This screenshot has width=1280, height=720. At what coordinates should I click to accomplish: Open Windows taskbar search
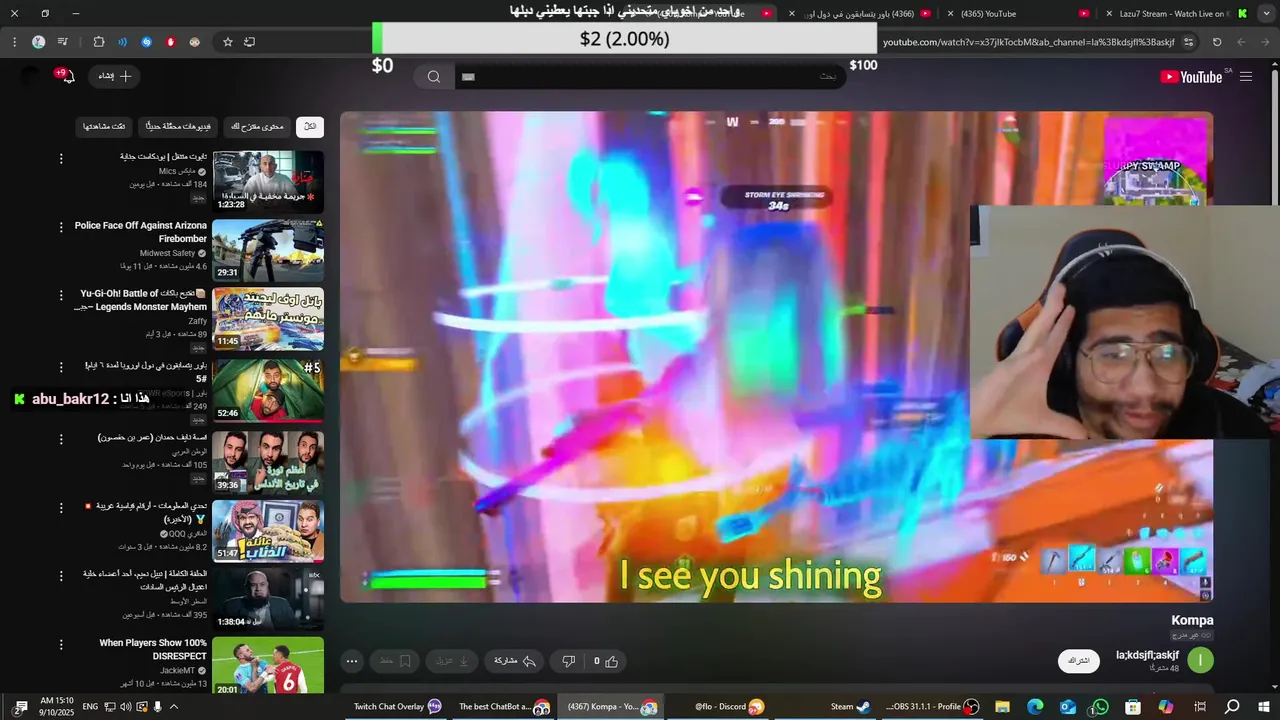(1233, 707)
